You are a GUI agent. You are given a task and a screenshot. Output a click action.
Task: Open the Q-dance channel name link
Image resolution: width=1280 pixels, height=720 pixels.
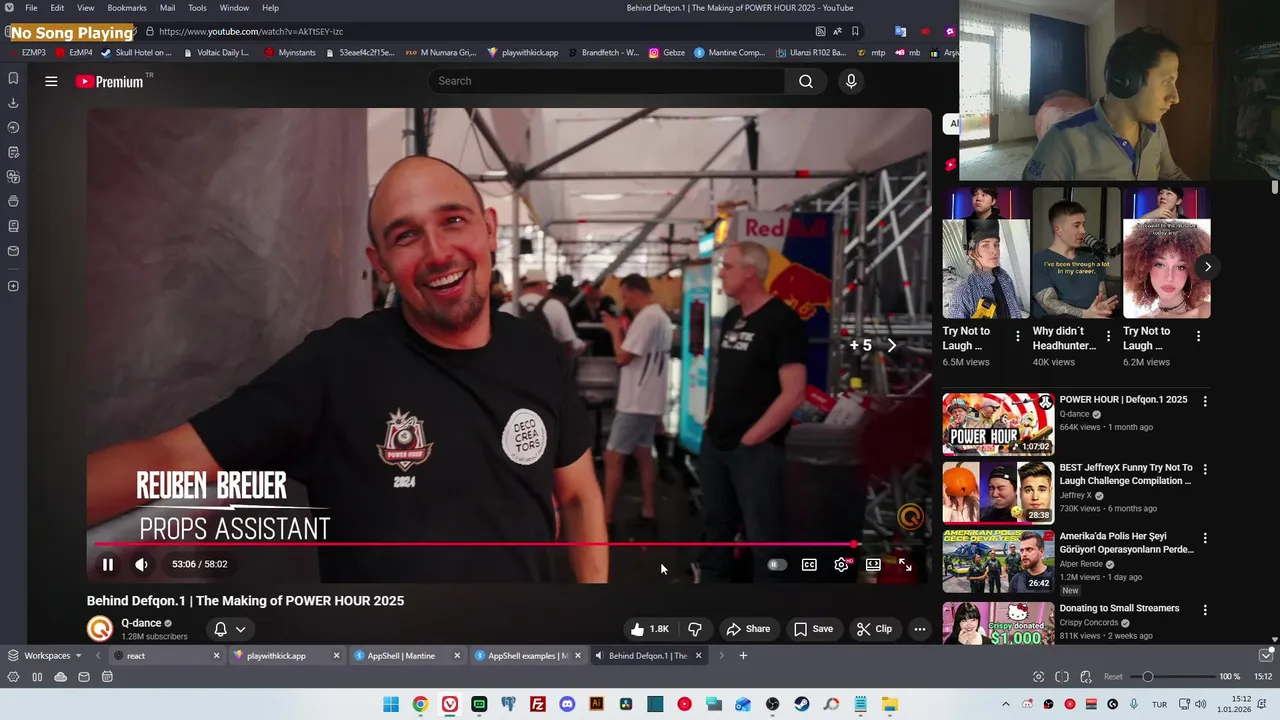(141, 623)
